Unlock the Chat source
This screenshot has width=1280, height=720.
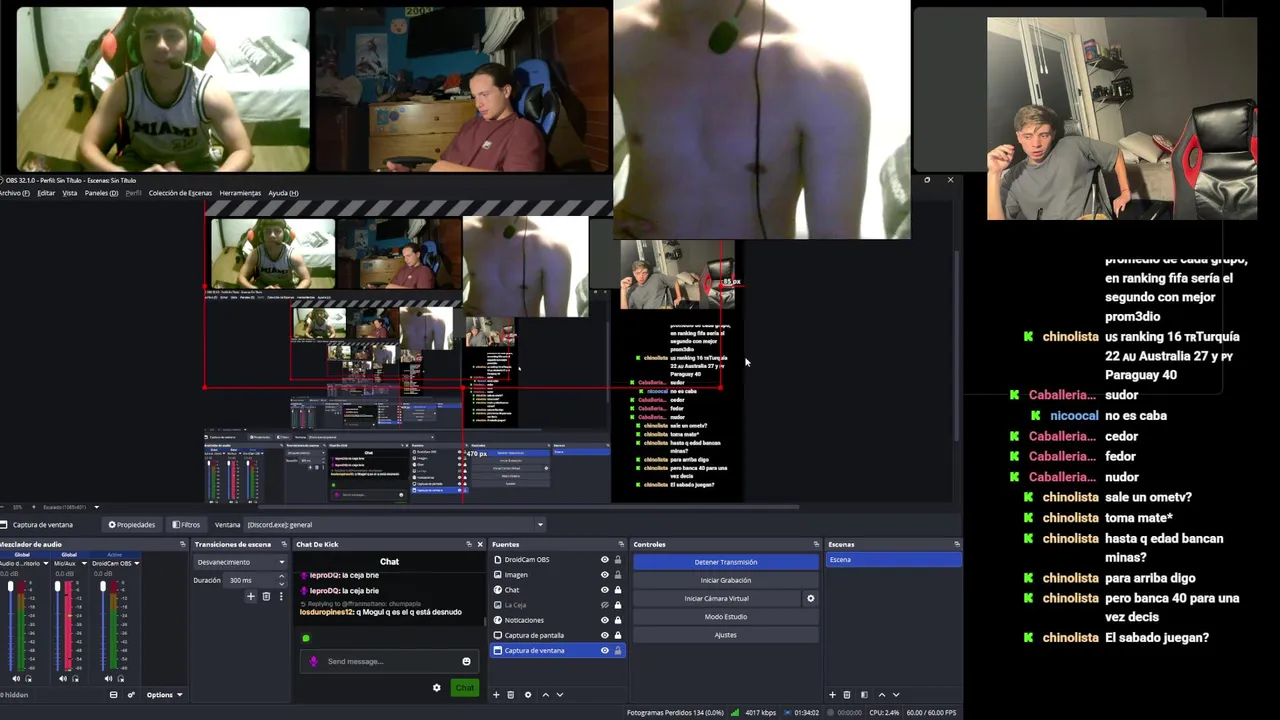[618, 590]
